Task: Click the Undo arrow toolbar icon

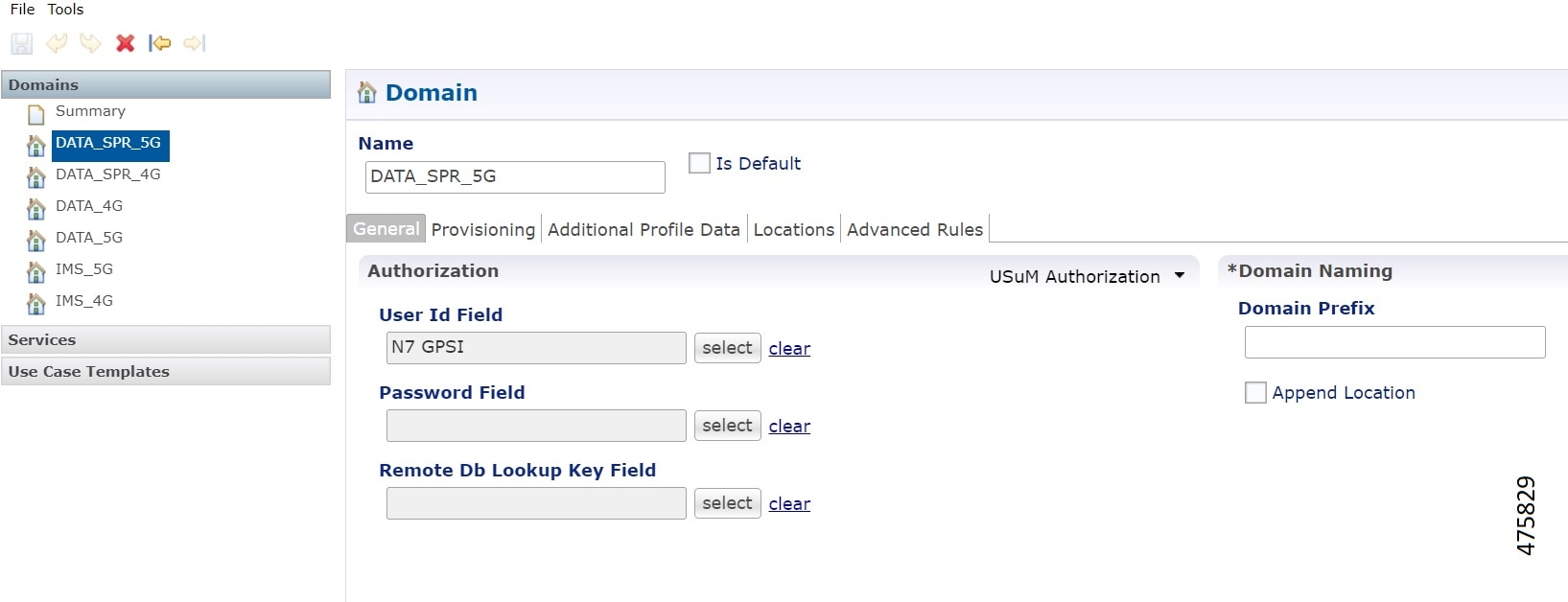Action: click(x=57, y=43)
